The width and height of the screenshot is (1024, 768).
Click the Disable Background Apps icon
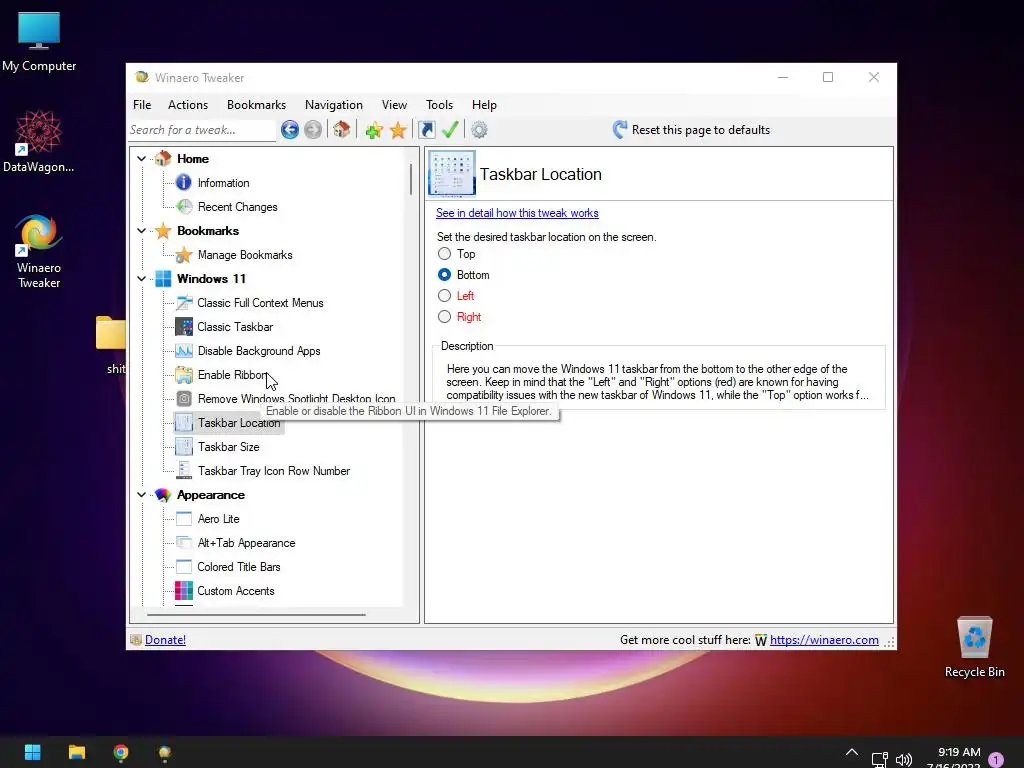pos(184,351)
